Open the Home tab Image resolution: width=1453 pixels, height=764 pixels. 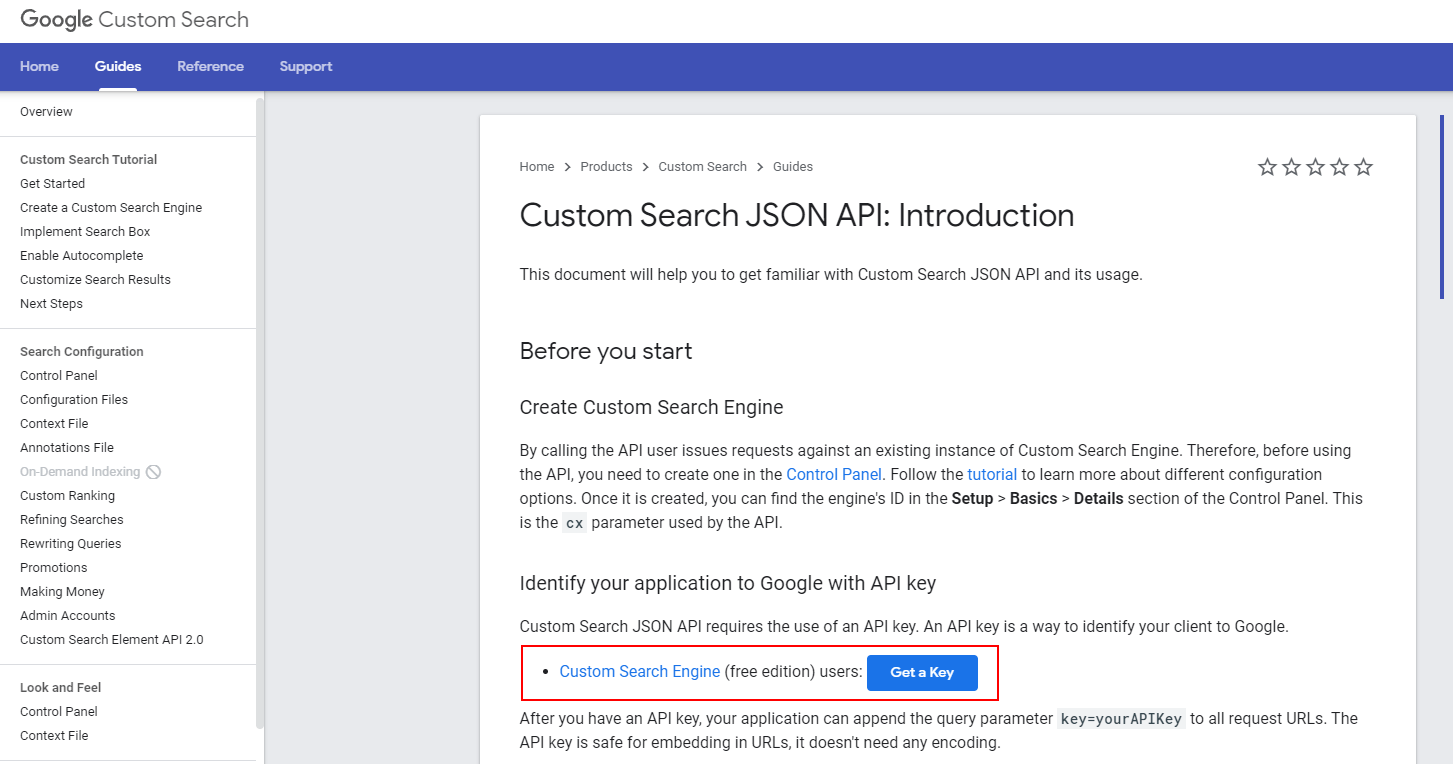click(x=39, y=67)
